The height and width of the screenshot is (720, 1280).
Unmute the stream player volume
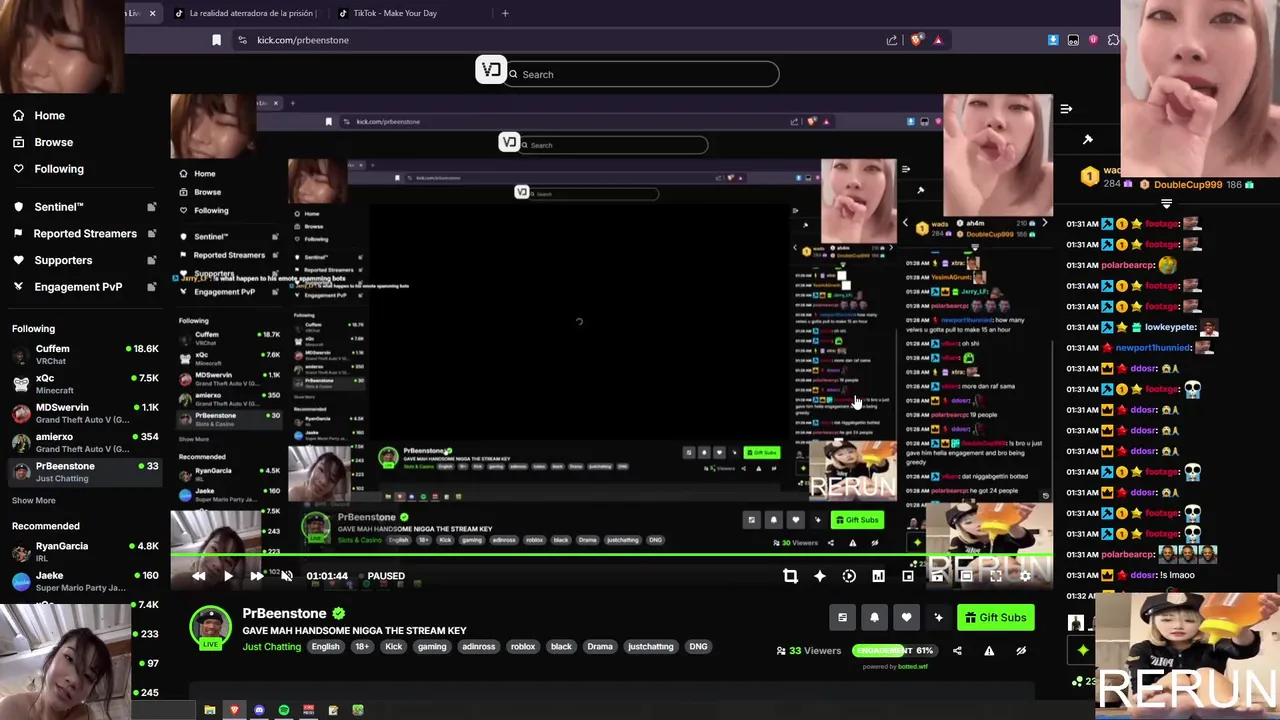[286, 576]
